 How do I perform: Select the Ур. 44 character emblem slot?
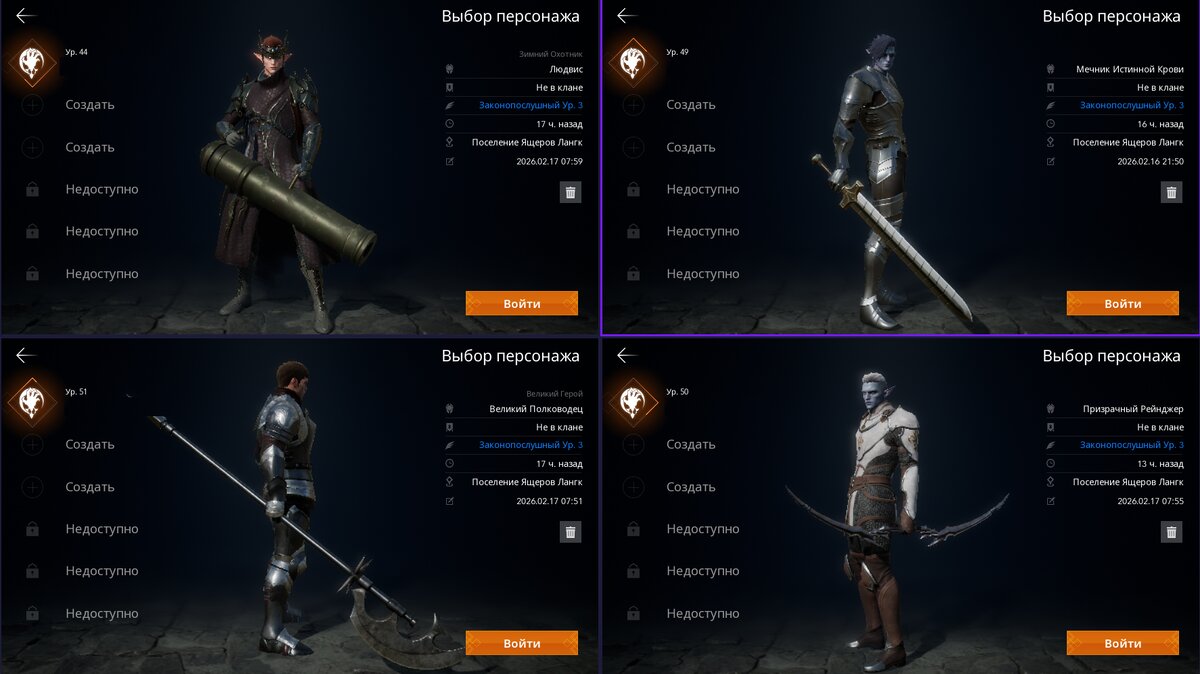[x=32, y=63]
